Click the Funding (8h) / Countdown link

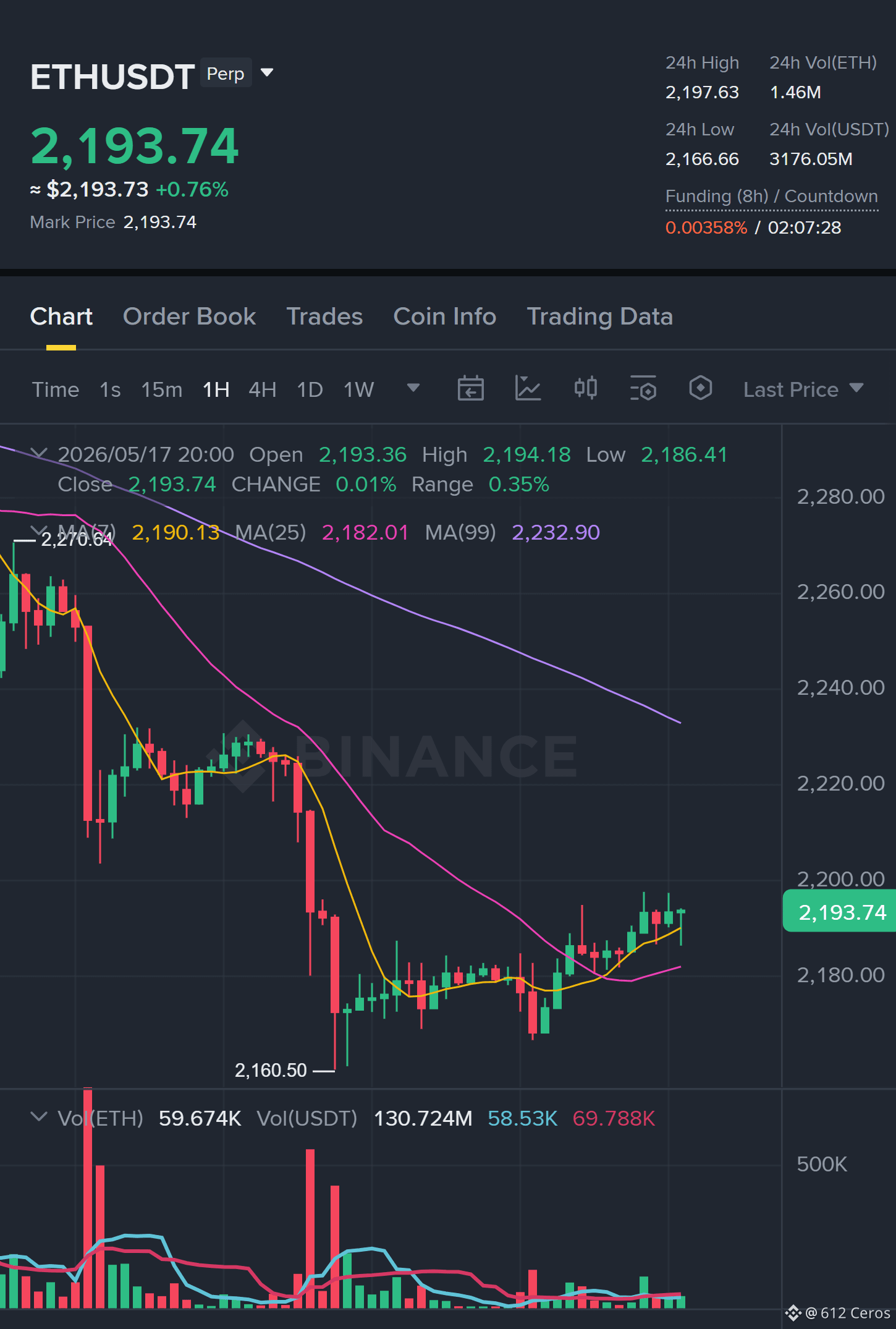[771, 197]
